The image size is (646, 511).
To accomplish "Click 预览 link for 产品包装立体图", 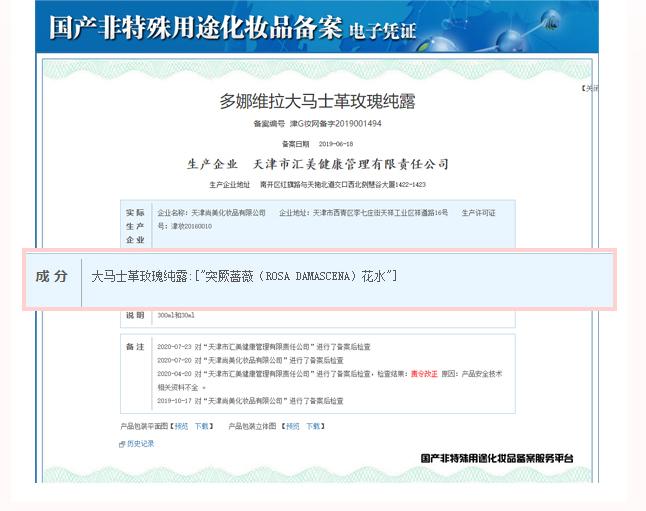I will tap(293, 426).
